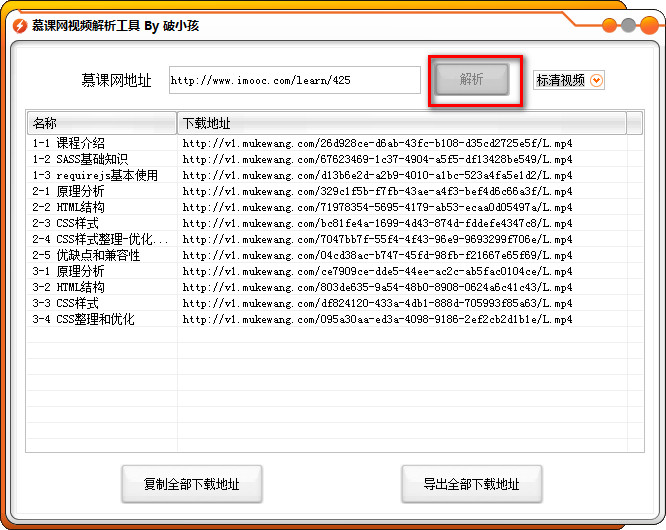Click download URL containing 803de635
This screenshot has width=666, height=530.
(377, 288)
